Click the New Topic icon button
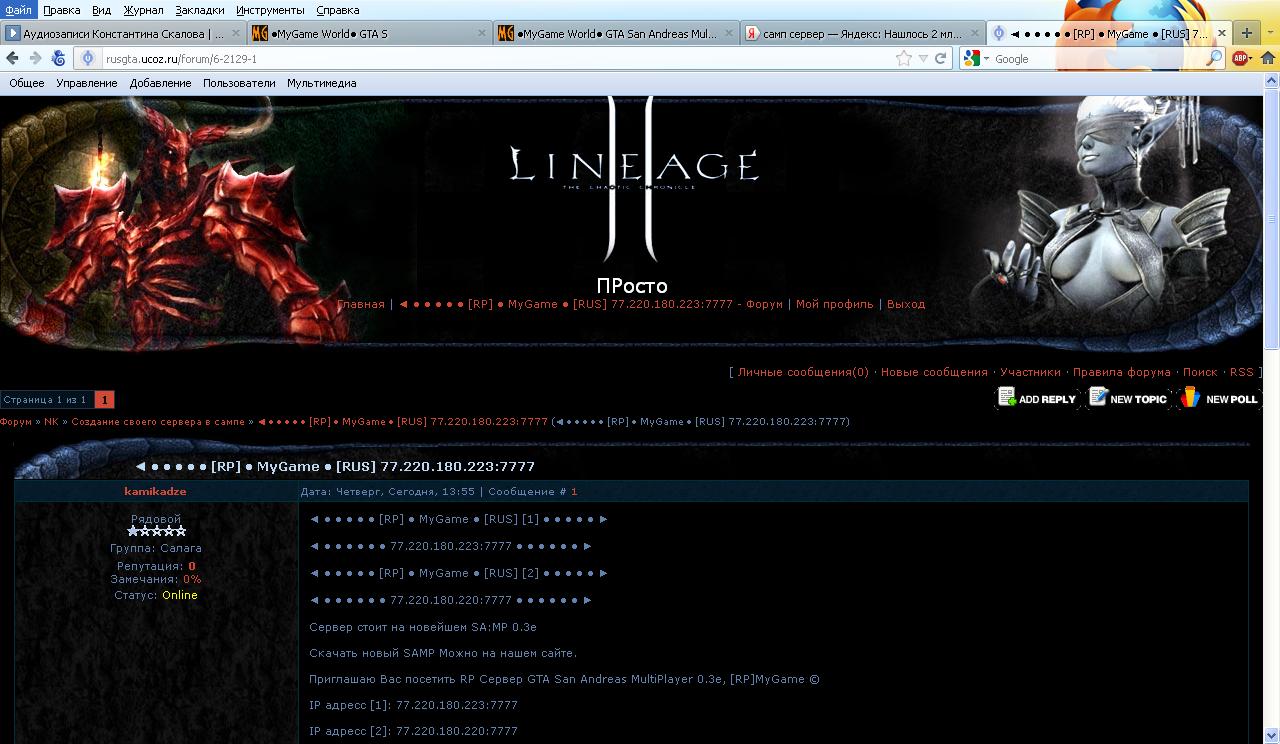Screen dimensions: 1280x744 coord(1128,398)
